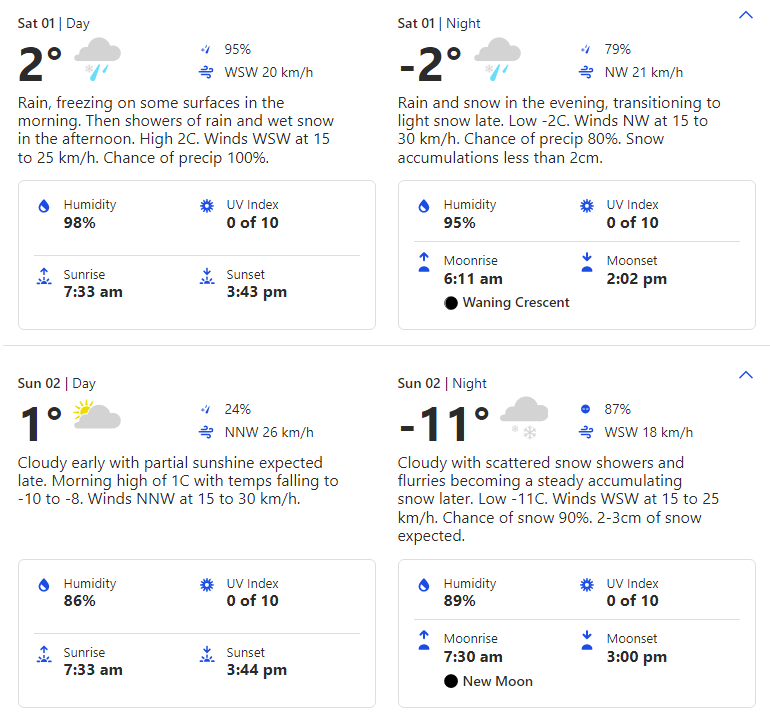Click Saturday day sunrise icon
This screenshot has height=715, width=770.
43,276
